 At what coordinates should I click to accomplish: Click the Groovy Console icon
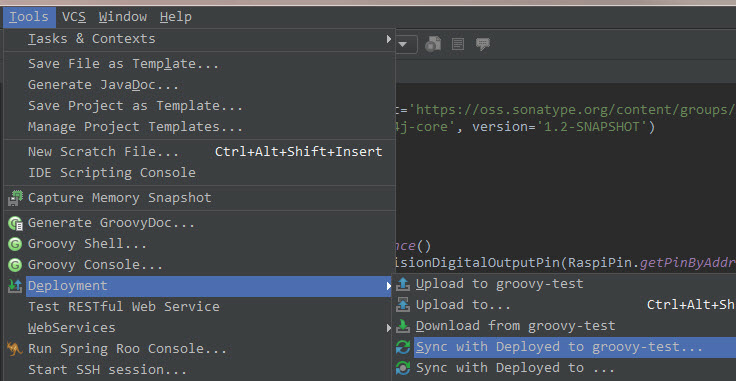tap(15, 266)
